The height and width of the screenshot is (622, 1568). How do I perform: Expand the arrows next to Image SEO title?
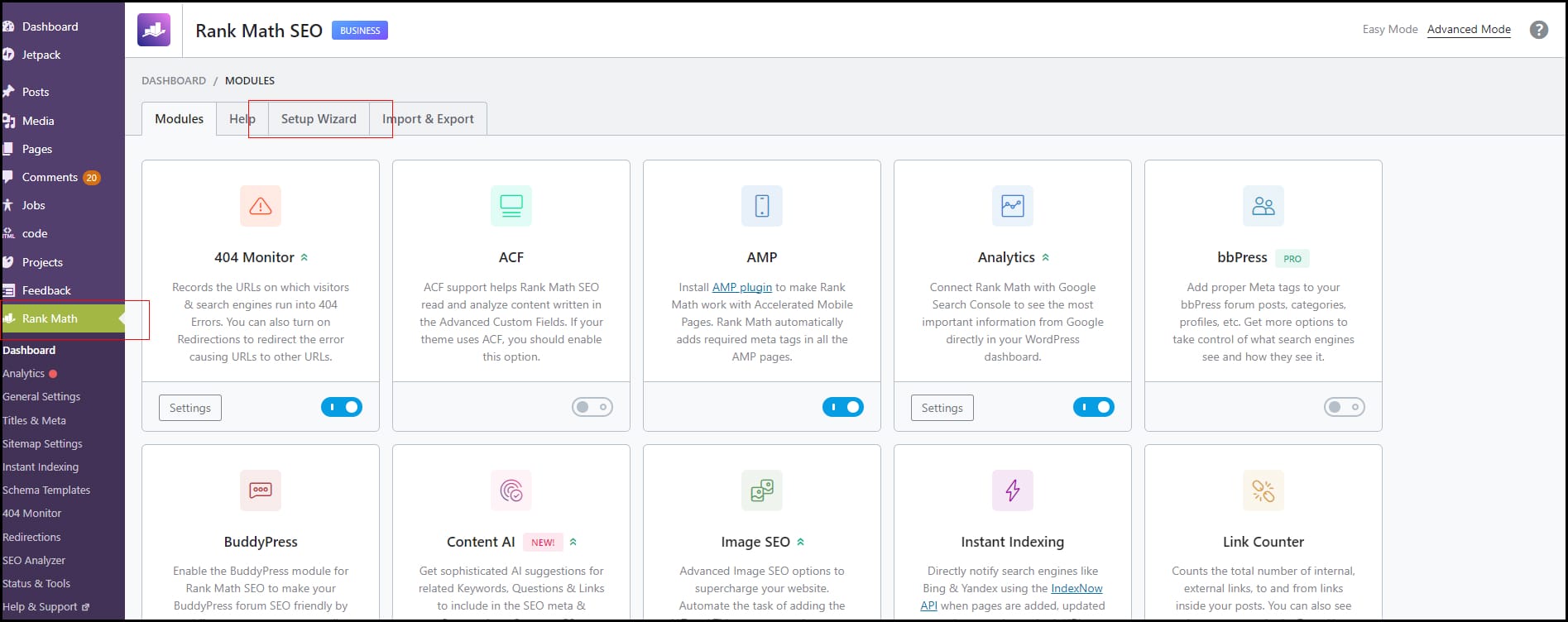[801, 543]
